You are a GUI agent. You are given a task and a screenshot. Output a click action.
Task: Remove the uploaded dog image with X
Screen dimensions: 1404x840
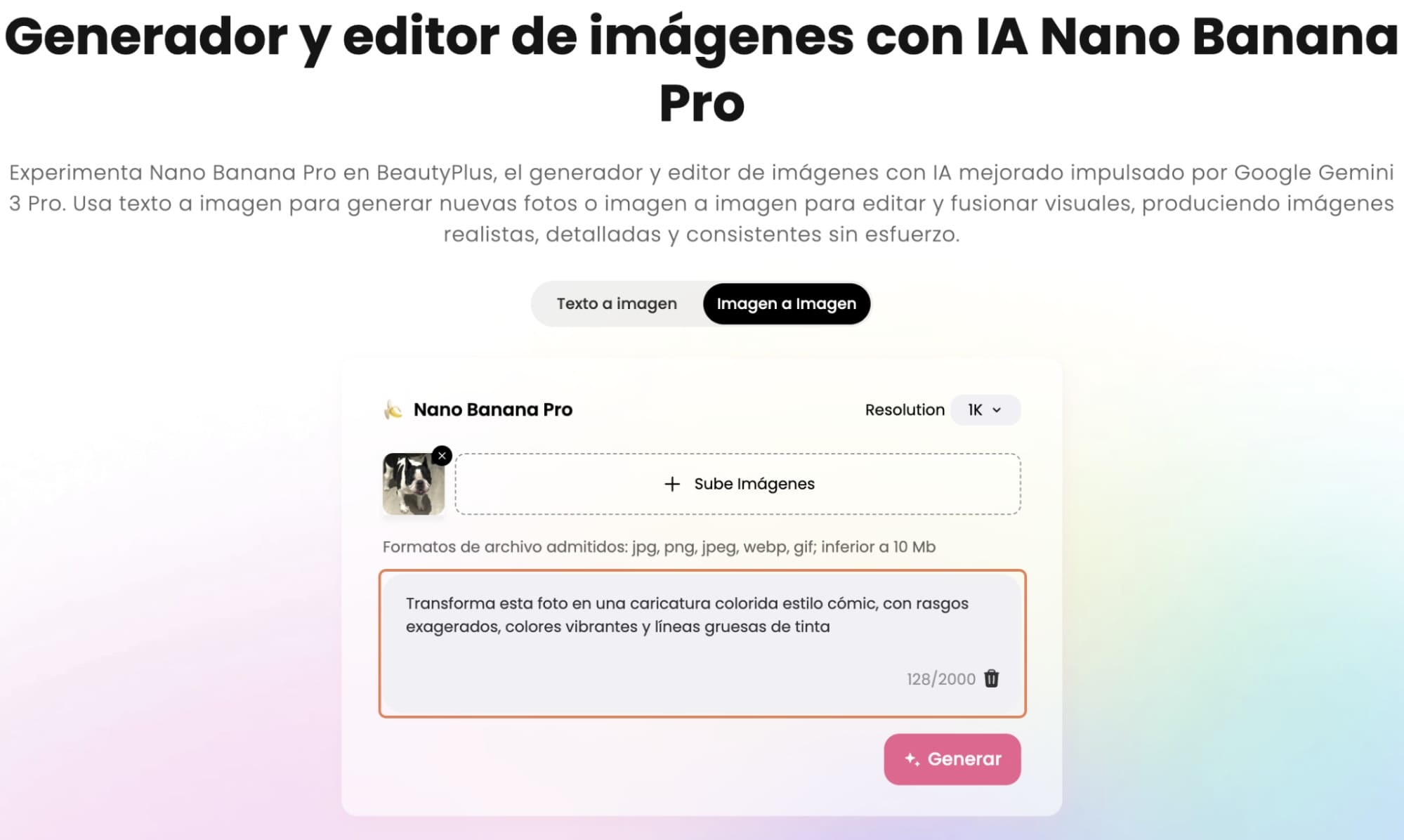coord(442,456)
